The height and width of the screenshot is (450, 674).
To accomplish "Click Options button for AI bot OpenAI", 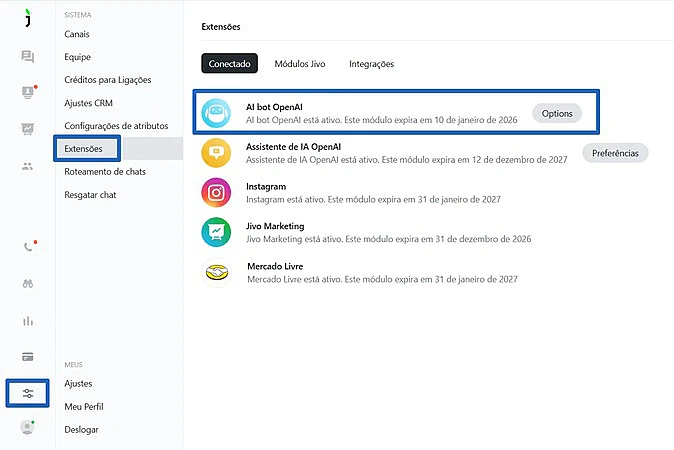I will 557,113.
